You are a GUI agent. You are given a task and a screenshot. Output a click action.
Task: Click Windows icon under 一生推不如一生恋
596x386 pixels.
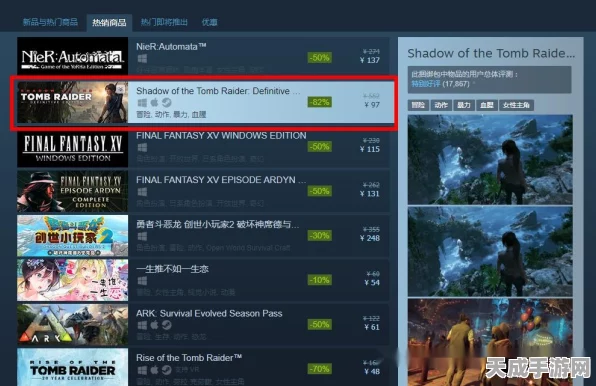tap(142, 281)
